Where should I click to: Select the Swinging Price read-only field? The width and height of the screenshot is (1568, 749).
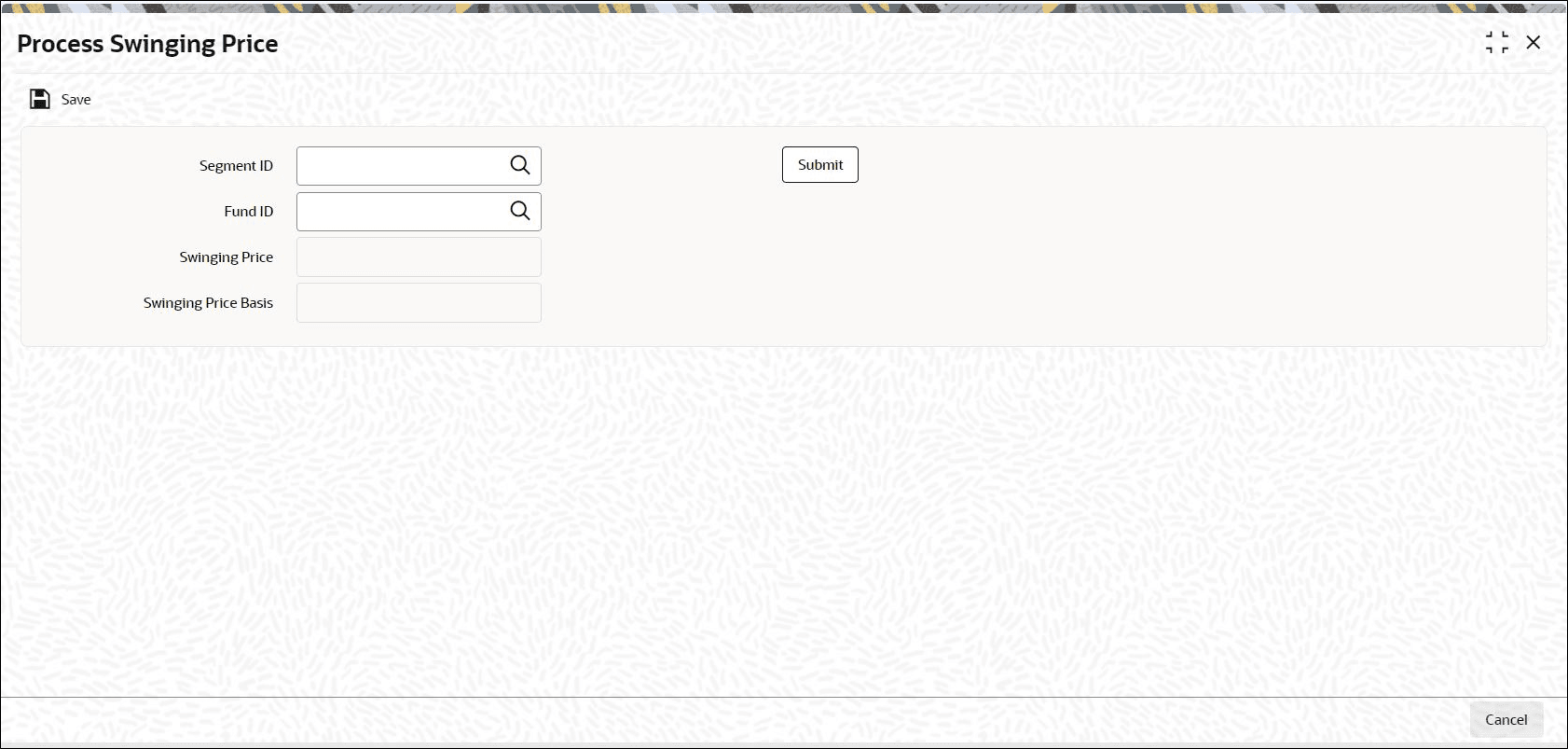(419, 257)
